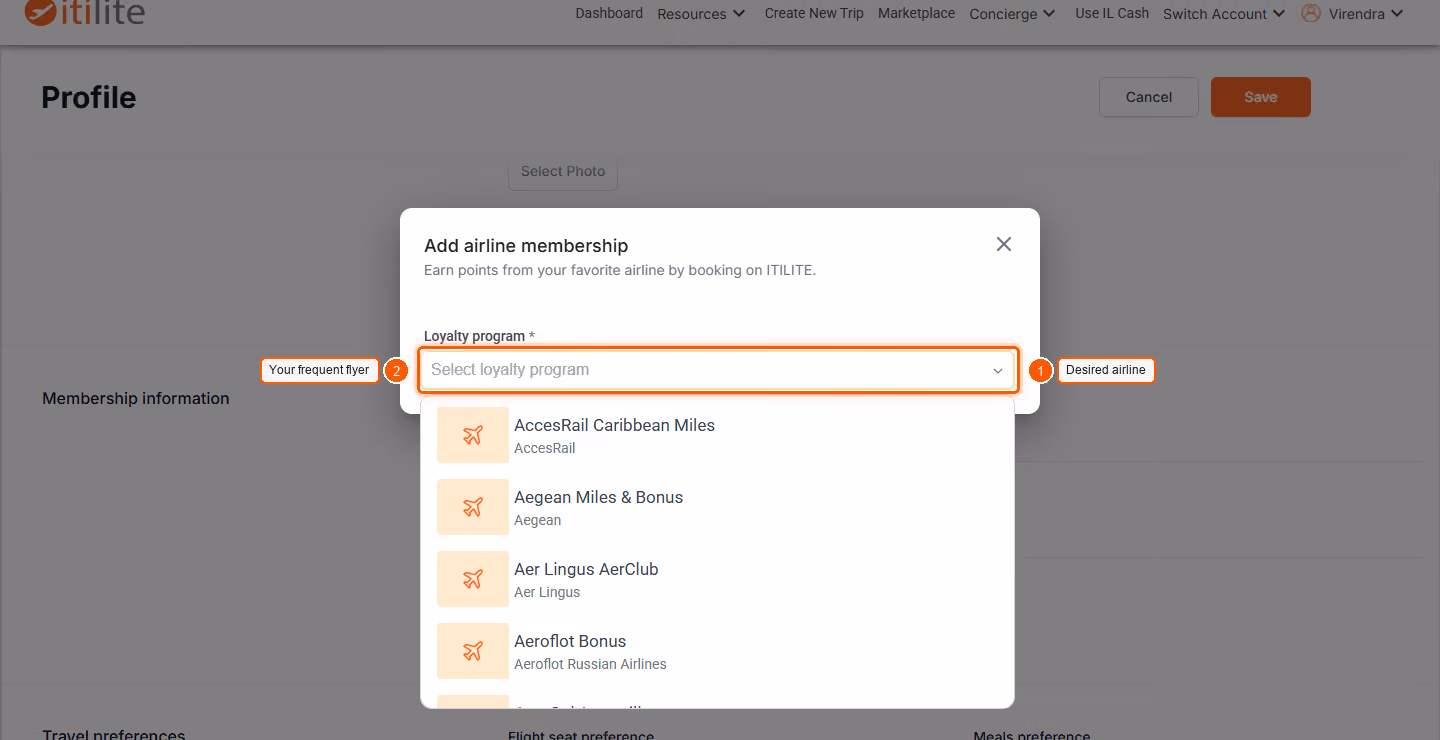Select AccesRail Caribbean Miles program
The image size is (1440, 740).
tap(718, 435)
